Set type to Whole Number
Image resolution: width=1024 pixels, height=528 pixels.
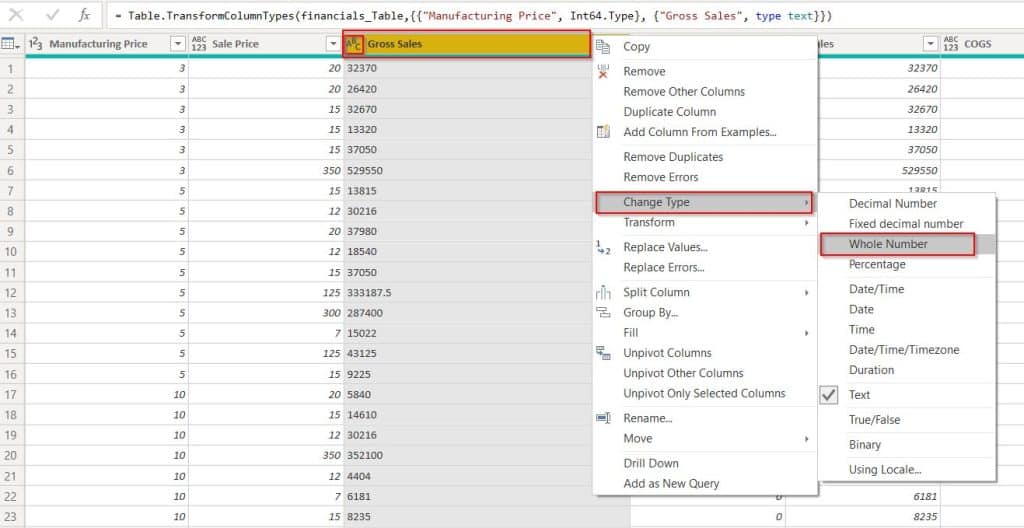[888, 244]
